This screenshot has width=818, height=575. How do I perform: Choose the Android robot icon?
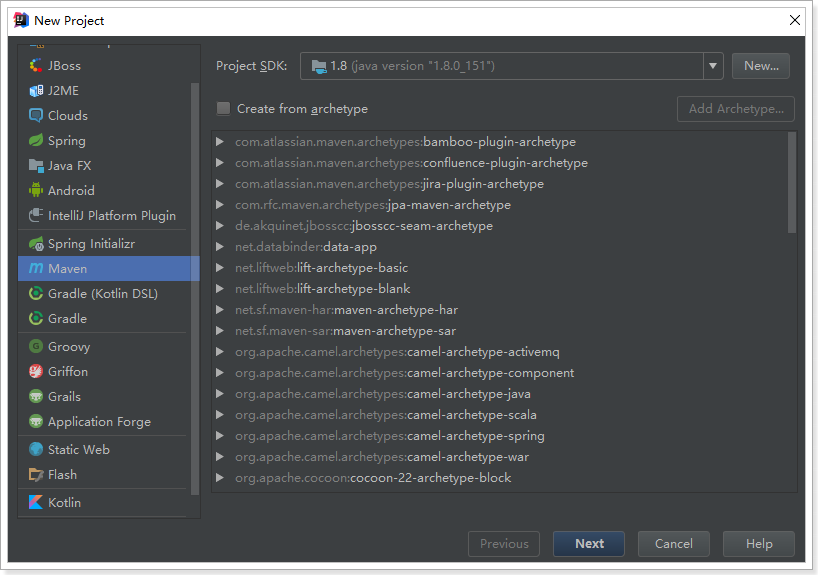click(36, 191)
